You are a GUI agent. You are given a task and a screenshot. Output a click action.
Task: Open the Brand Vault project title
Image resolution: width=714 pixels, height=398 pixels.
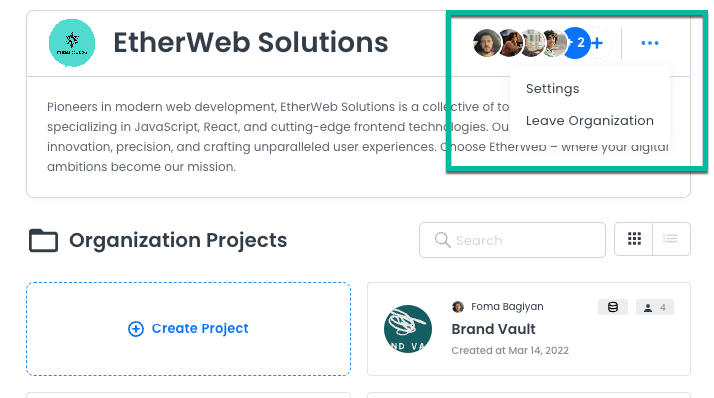493,329
